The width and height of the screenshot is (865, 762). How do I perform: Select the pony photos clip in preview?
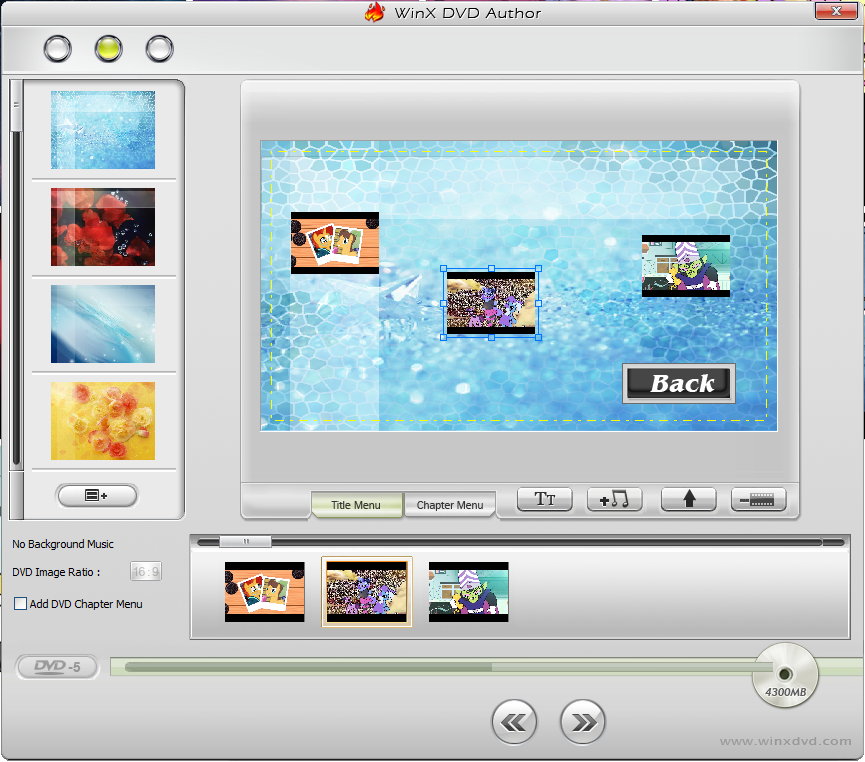tap(335, 243)
